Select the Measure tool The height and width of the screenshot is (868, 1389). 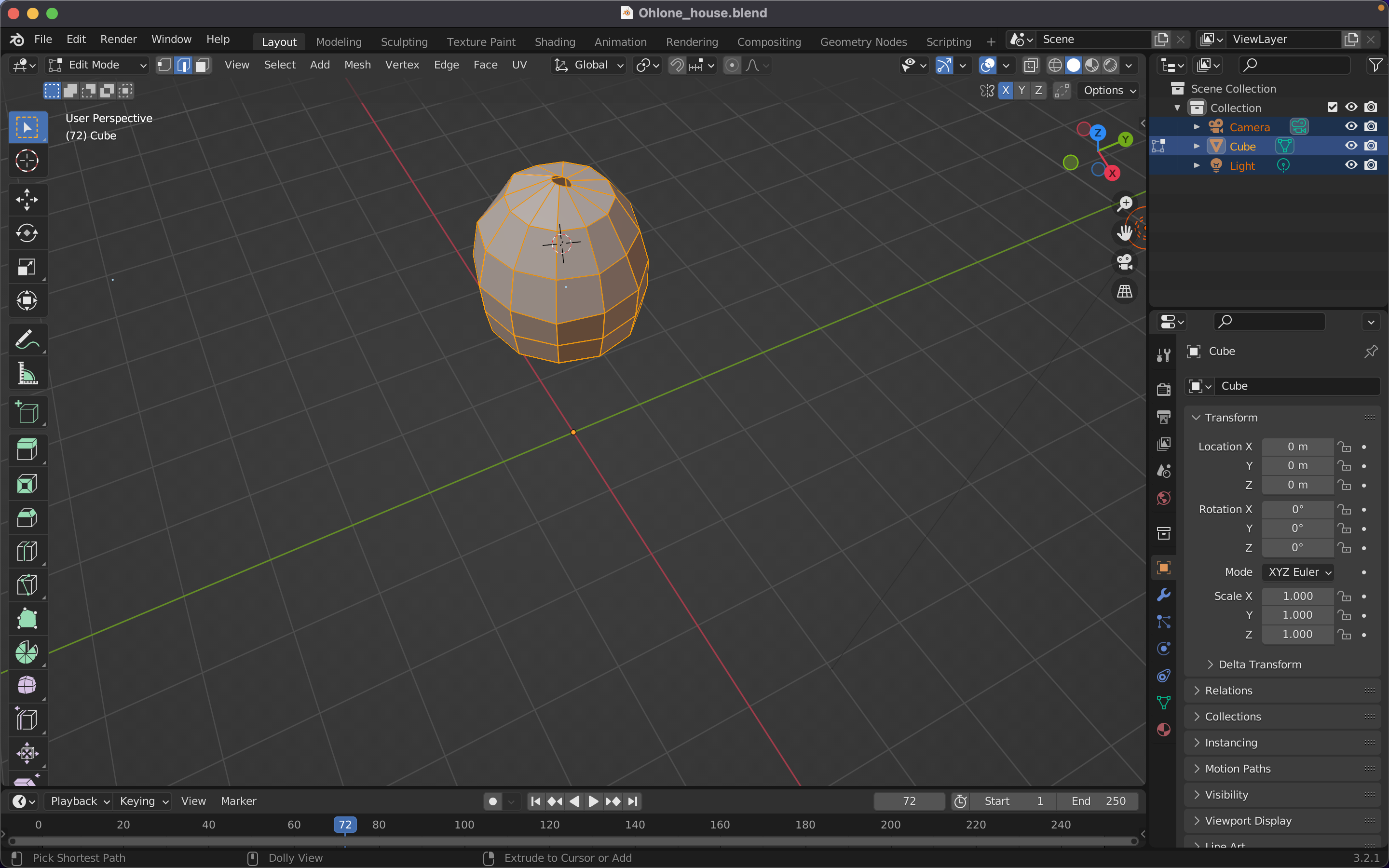(27, 374)
